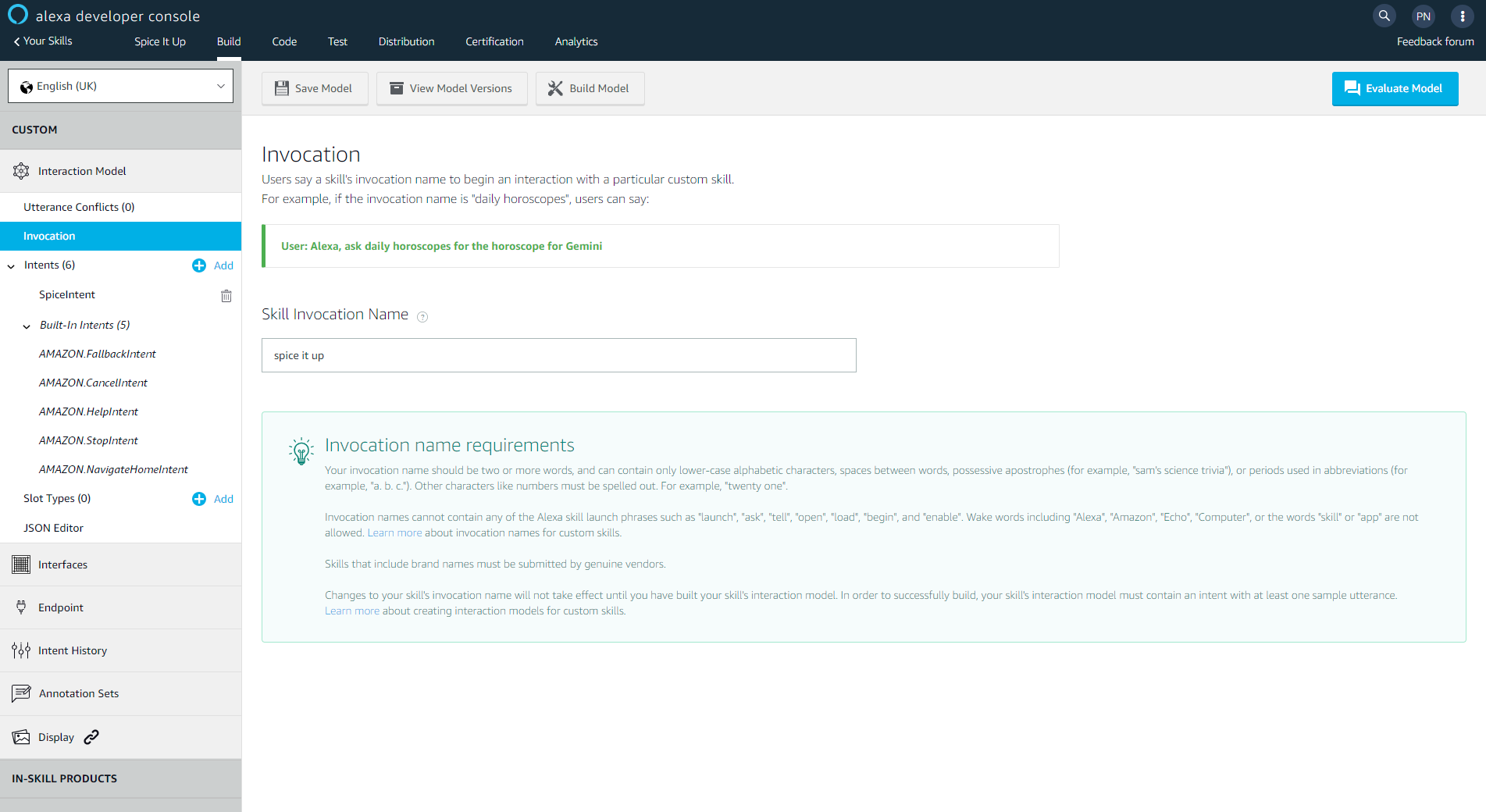
Task: Select AMAZON.NavigateHomeIntent
Action: 113,469
